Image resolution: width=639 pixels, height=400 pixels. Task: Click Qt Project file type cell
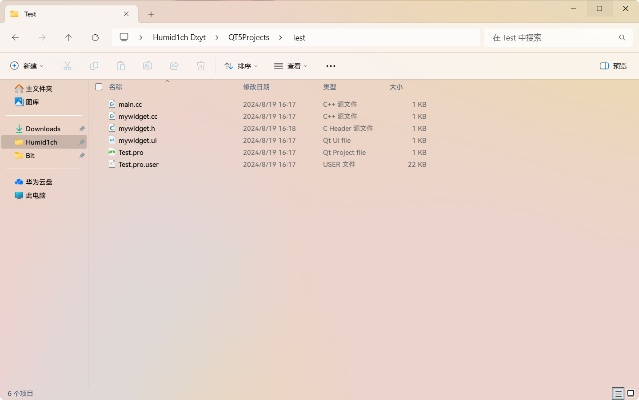344,152
